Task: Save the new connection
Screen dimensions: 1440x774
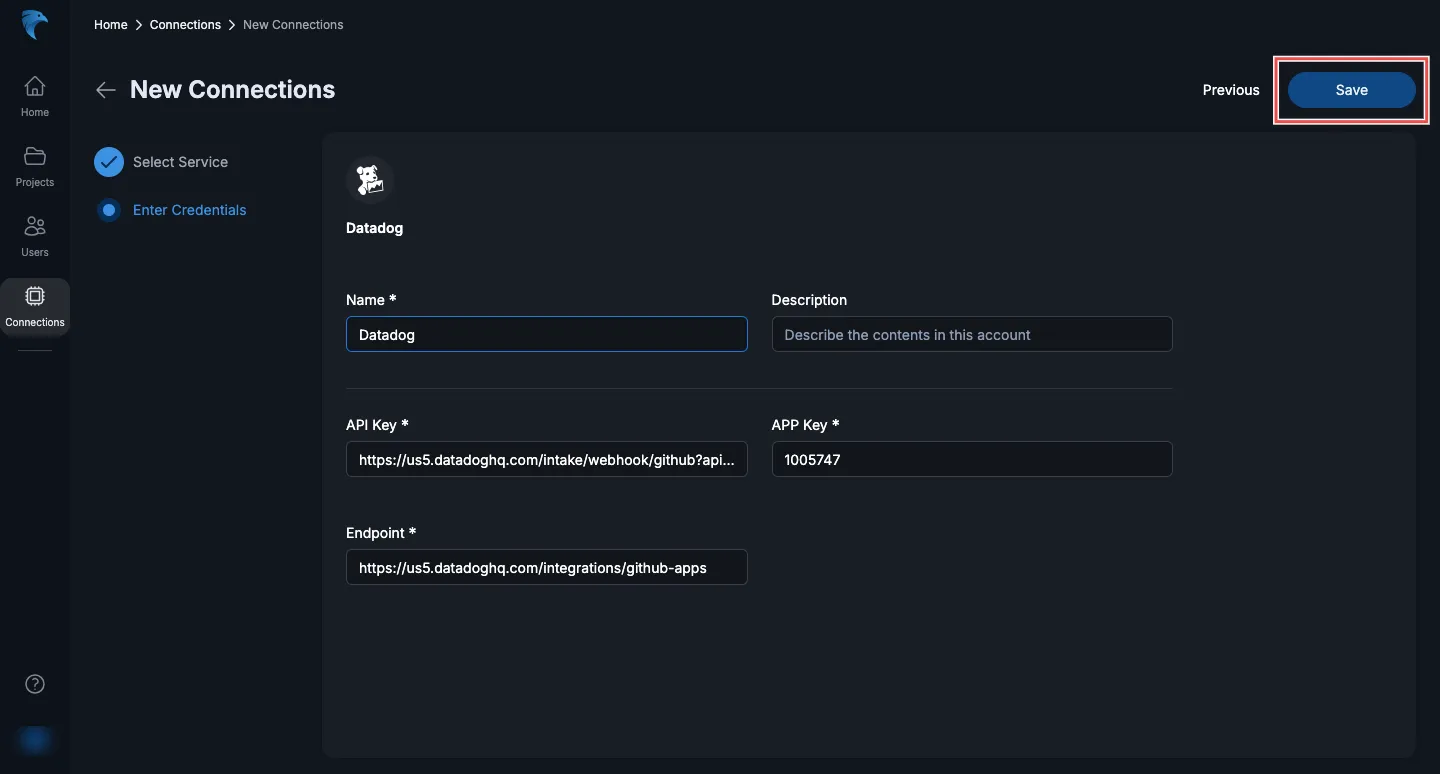Action: 1351,90
